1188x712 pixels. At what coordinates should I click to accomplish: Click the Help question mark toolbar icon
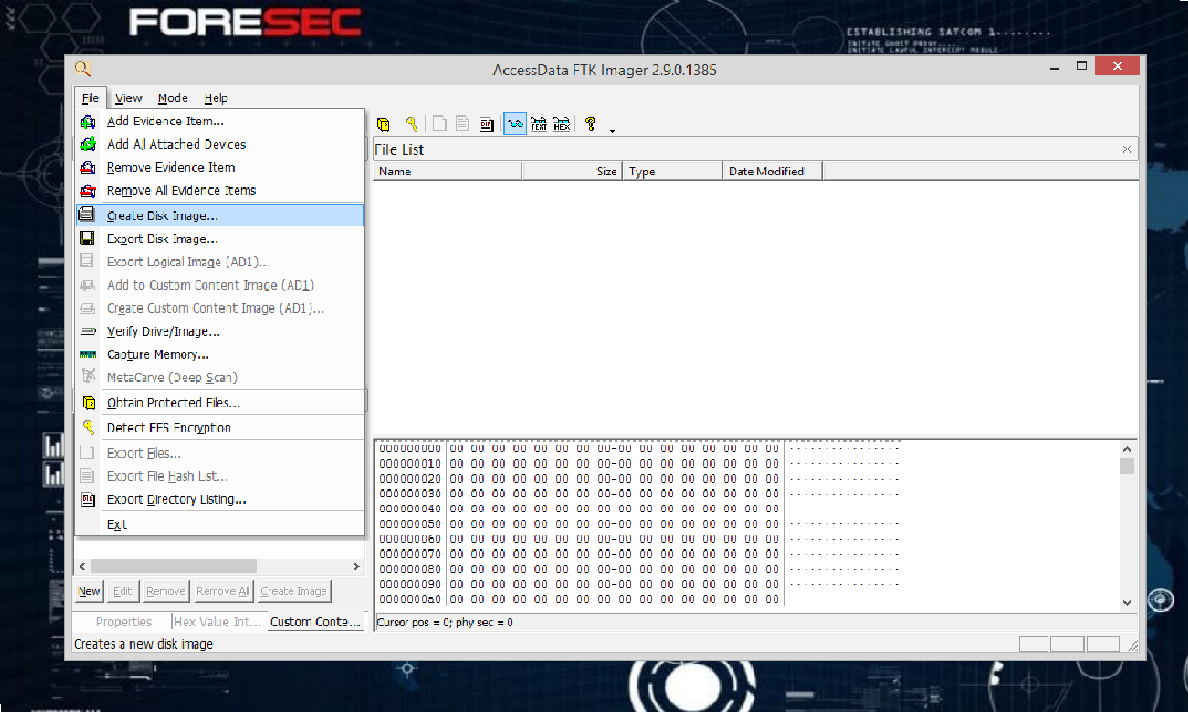click(x=589, y=123)
